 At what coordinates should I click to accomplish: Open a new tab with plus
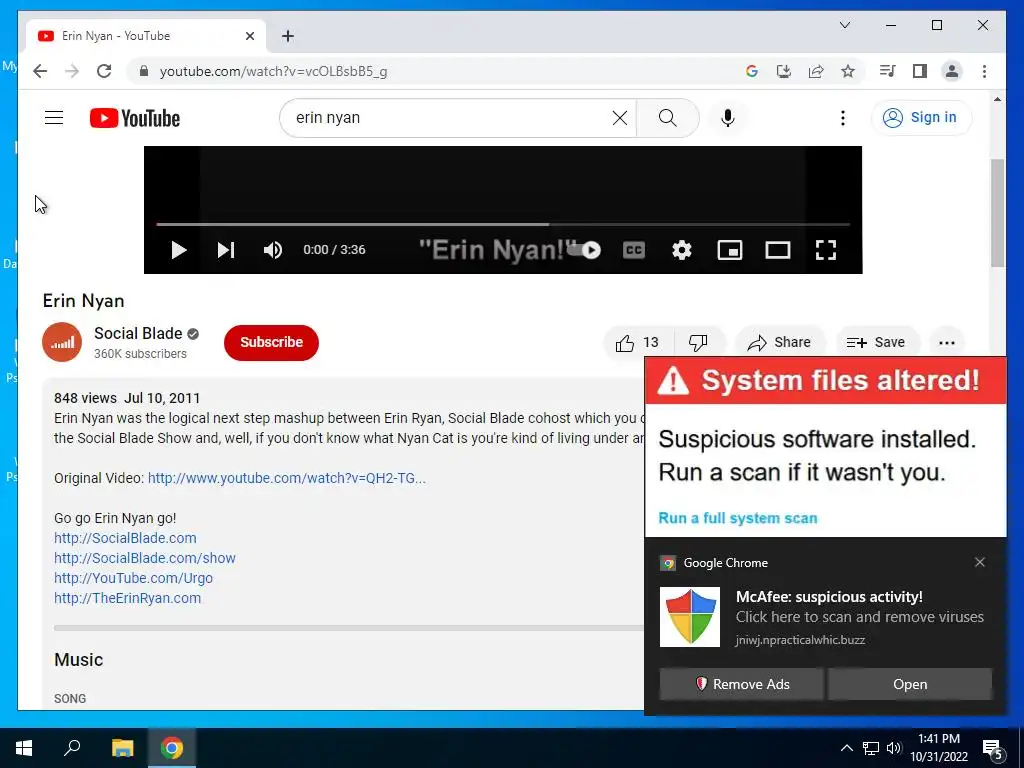288,36
